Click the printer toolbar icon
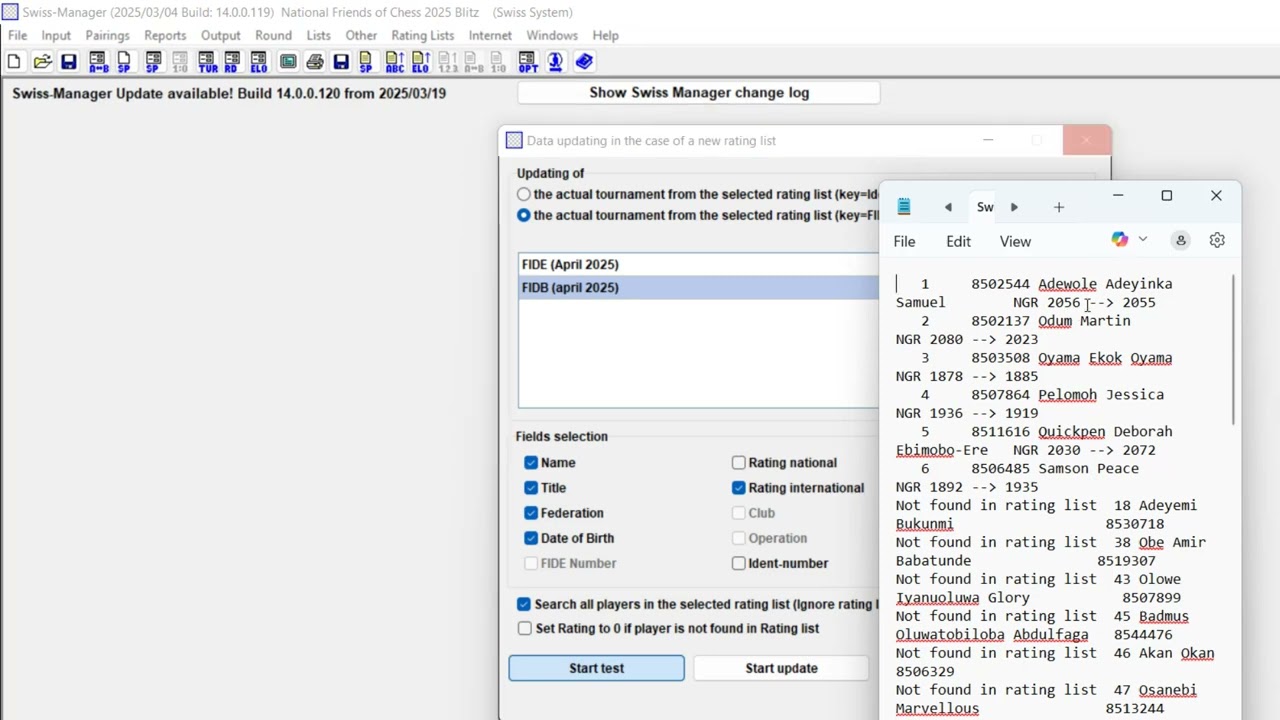Image resolution: width=1280 pixels, height=720 pixels. 315,62
